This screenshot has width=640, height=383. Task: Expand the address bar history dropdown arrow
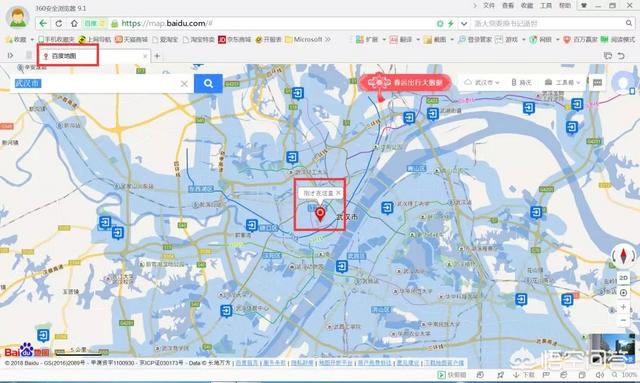click(464, 24)
